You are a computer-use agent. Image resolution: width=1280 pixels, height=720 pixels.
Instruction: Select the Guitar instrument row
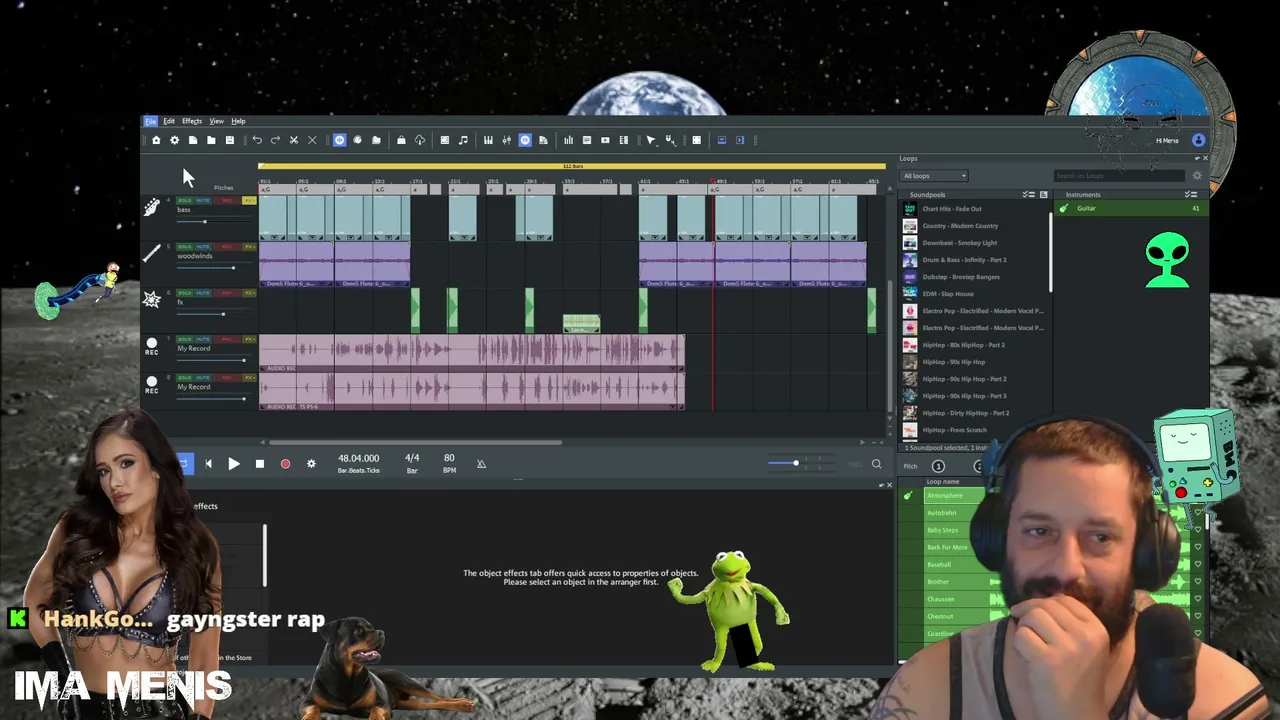tap(1130, 208)
